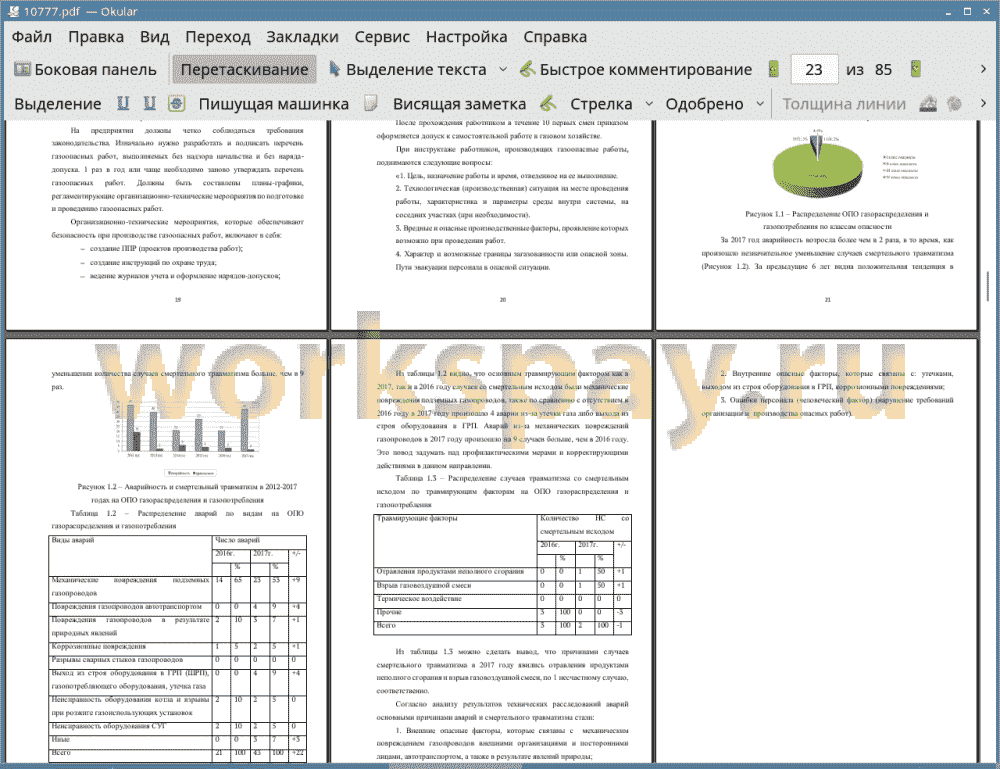Click page 20 in the document view
Image resolution: width=1000 pixels, height=769 pixels.
491,224
